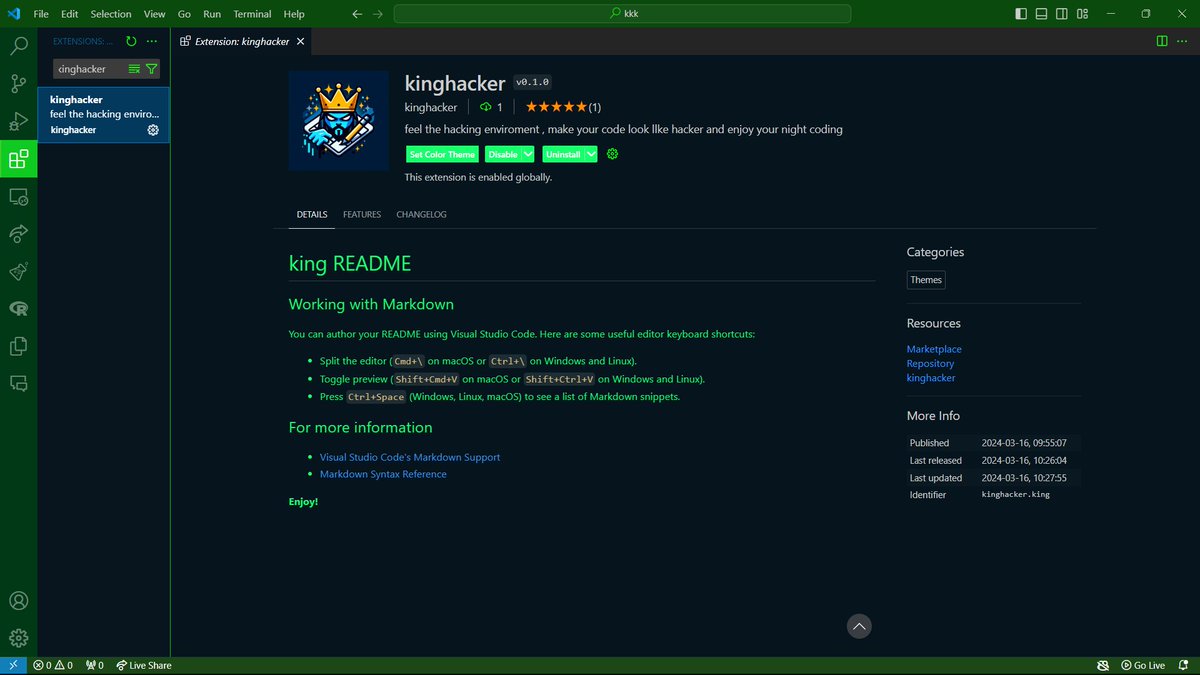Viewport: 1200px width, 675px height.
Task: Click the kkk command center search box
Action: (622, 14)
